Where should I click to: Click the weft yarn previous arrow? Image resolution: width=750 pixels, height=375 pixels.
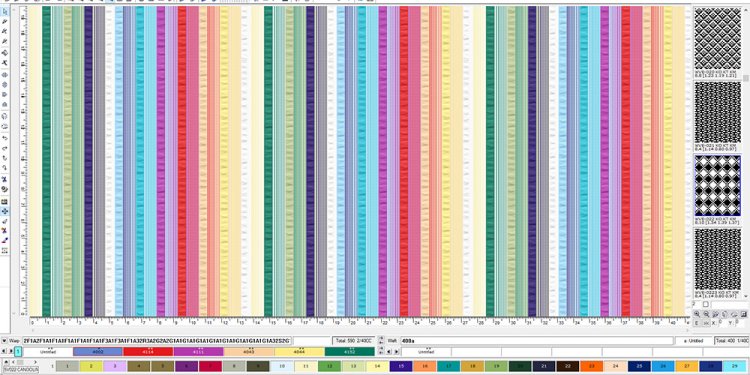(389, 352)
